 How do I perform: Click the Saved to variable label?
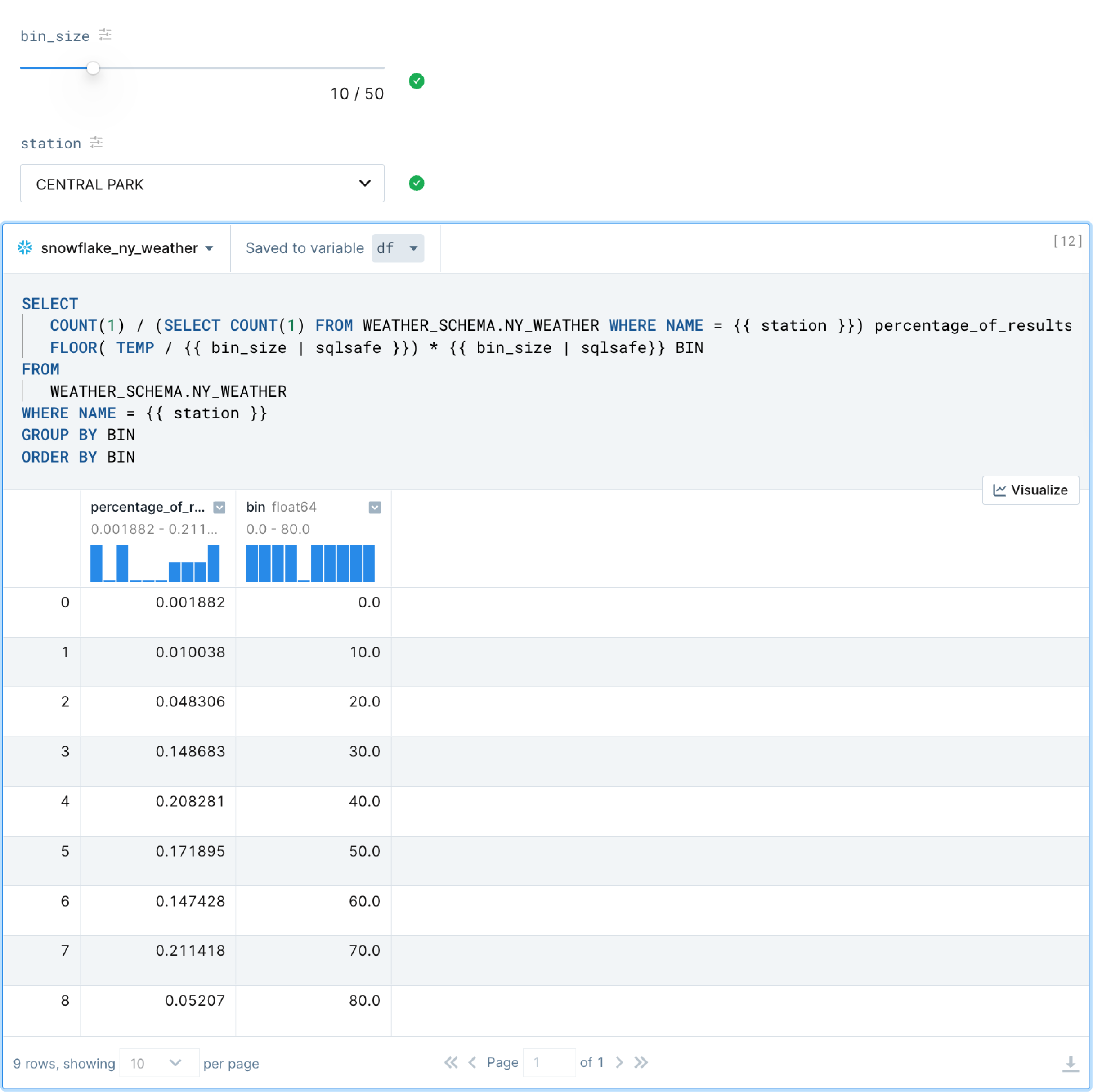pos(305,248)
